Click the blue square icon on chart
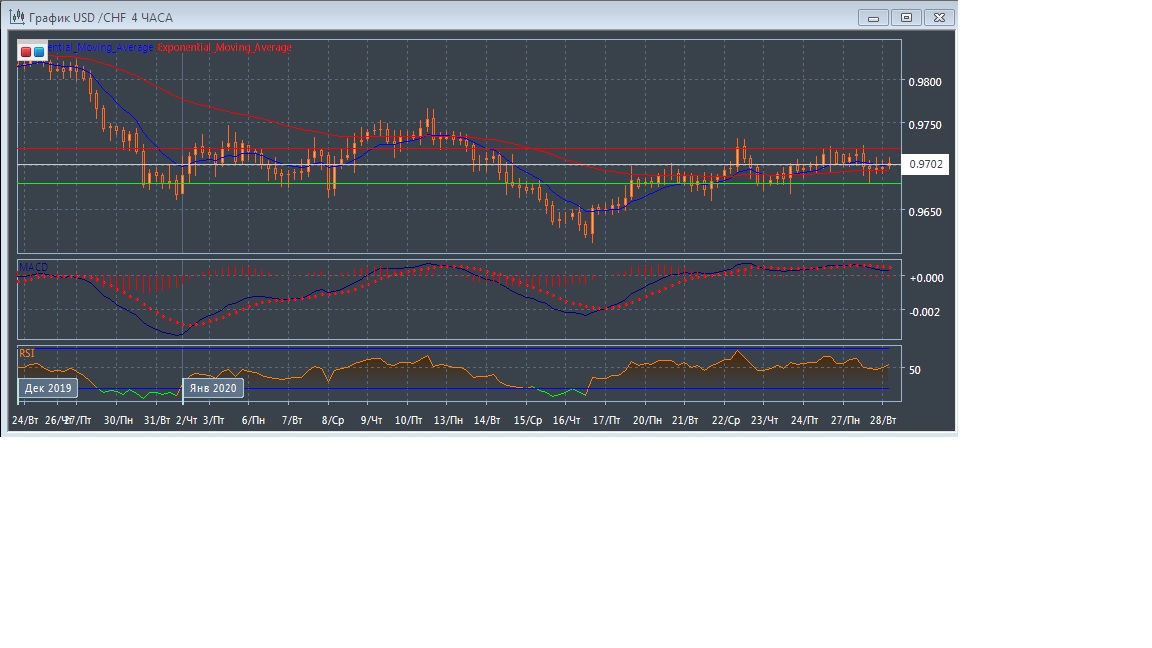The height and width of the screenshot is (648, 1152). (39, 51)
